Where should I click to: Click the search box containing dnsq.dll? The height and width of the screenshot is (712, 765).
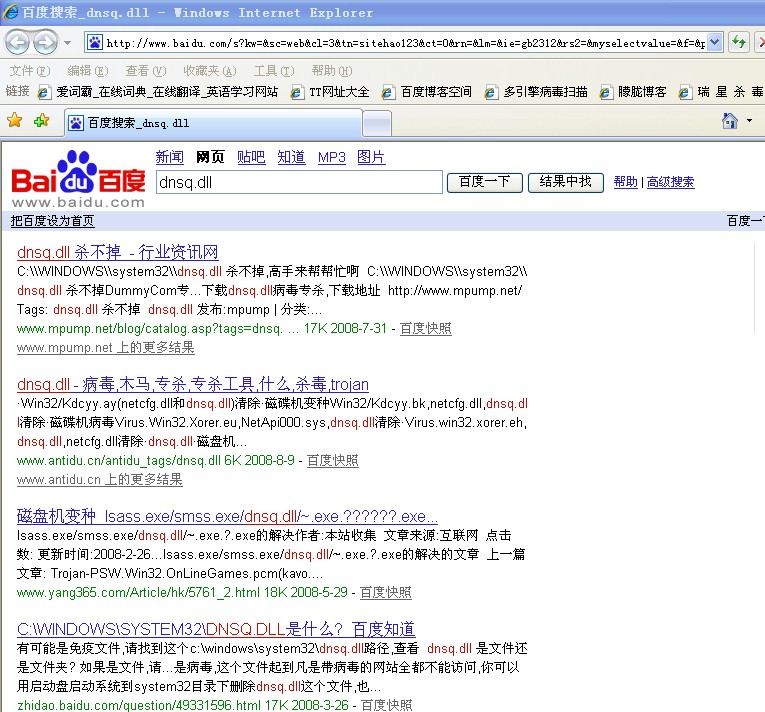point(299,182)
